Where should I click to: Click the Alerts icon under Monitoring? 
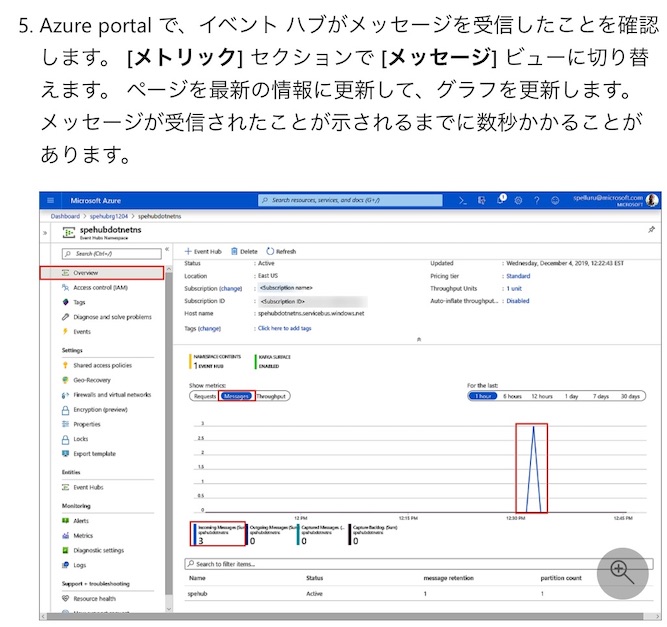click(65, 521)
